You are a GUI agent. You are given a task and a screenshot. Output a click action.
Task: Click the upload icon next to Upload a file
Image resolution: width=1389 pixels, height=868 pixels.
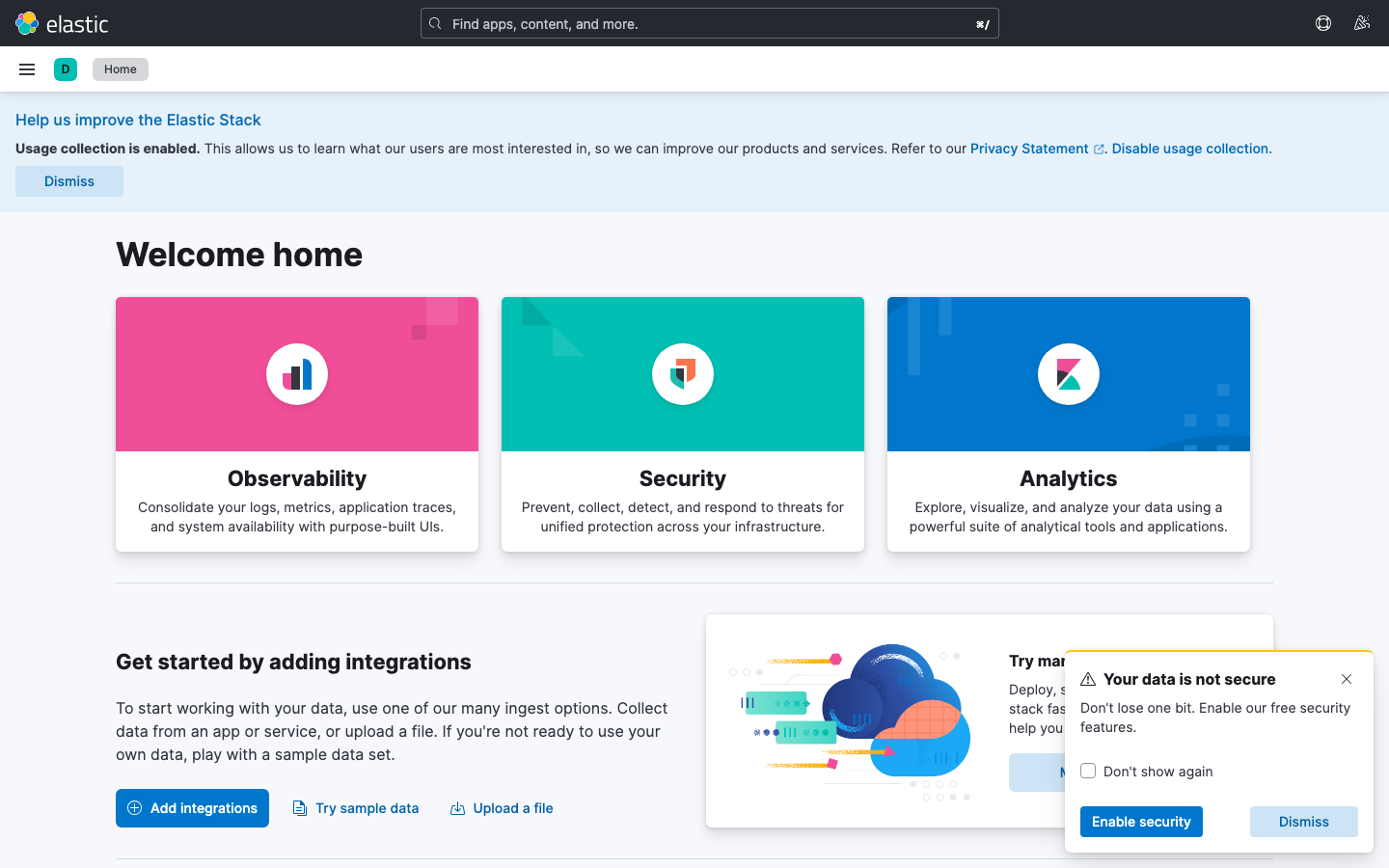point(458,808)
